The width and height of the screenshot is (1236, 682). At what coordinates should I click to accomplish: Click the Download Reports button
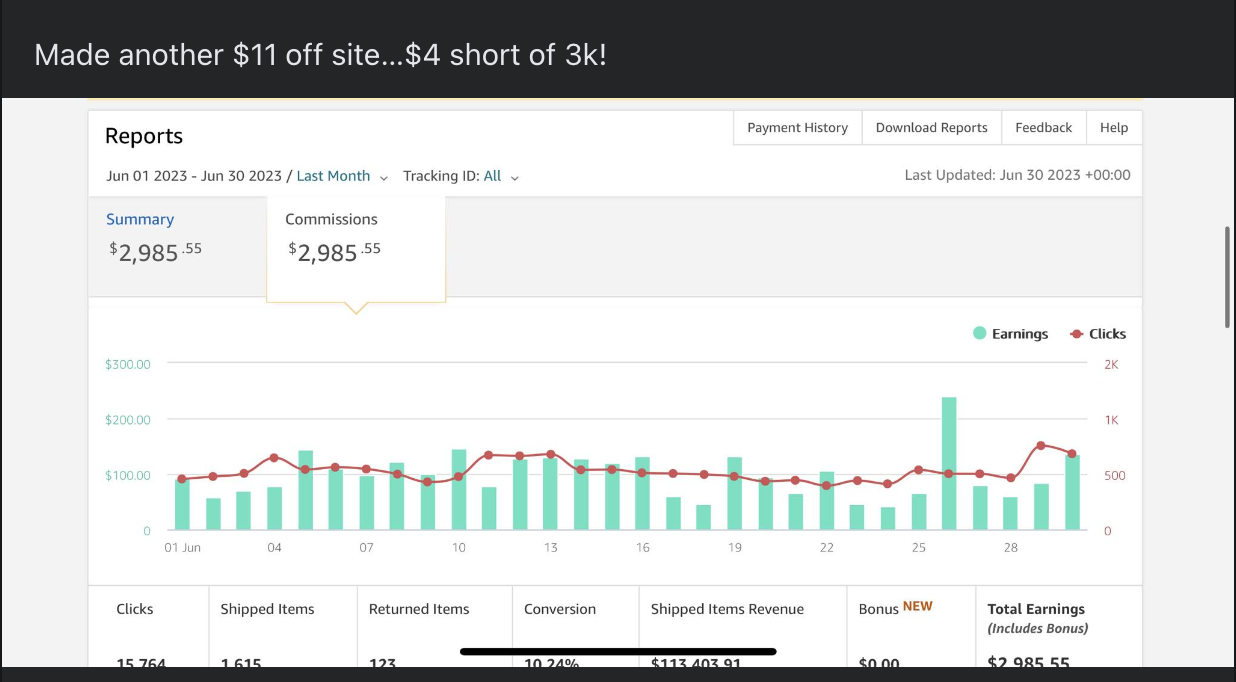coord(931,128)
